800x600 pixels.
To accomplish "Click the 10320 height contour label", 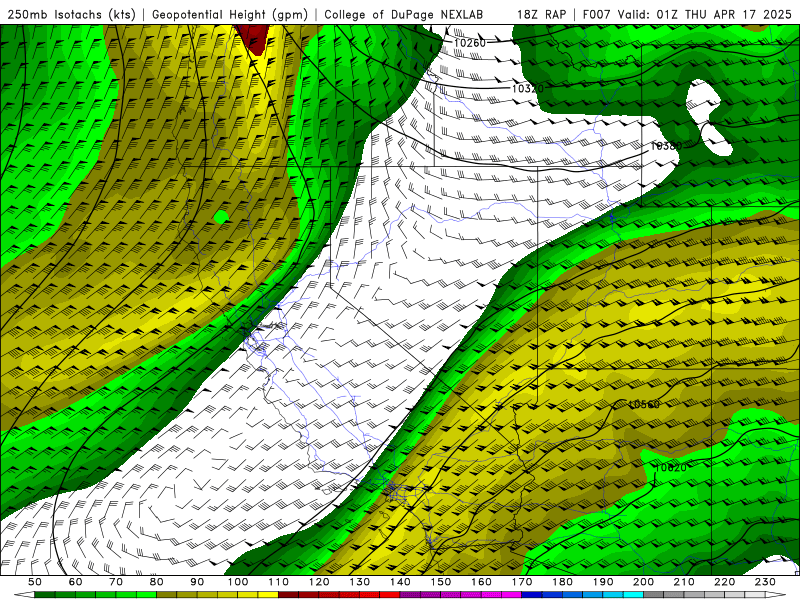I will coord(528,88).
